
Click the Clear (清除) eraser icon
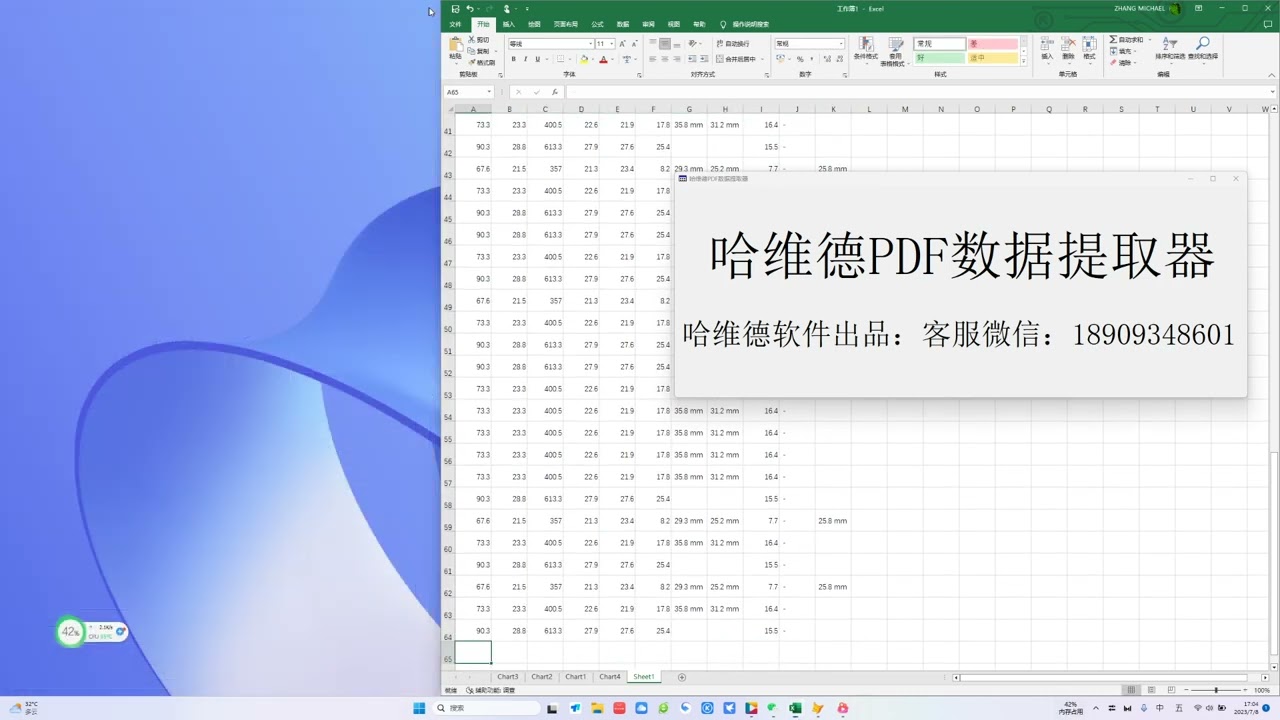(1114, 62)
